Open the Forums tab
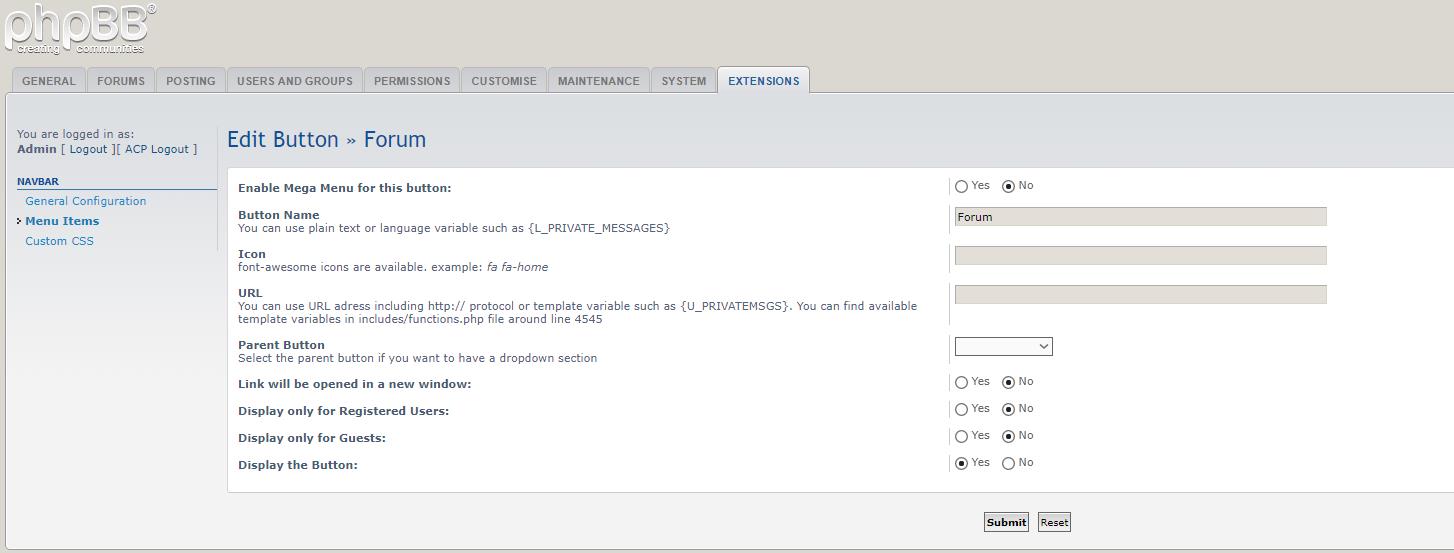Image resolution: width=1454 pixels, height=553 pixels. point(121,81)
